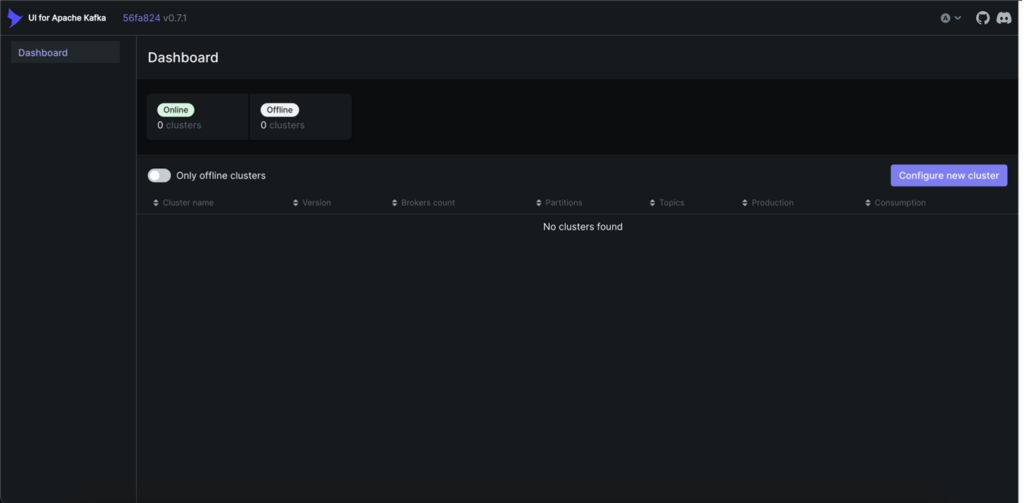Click sort arrows beside Brokers count

click(x=395, y=203)
